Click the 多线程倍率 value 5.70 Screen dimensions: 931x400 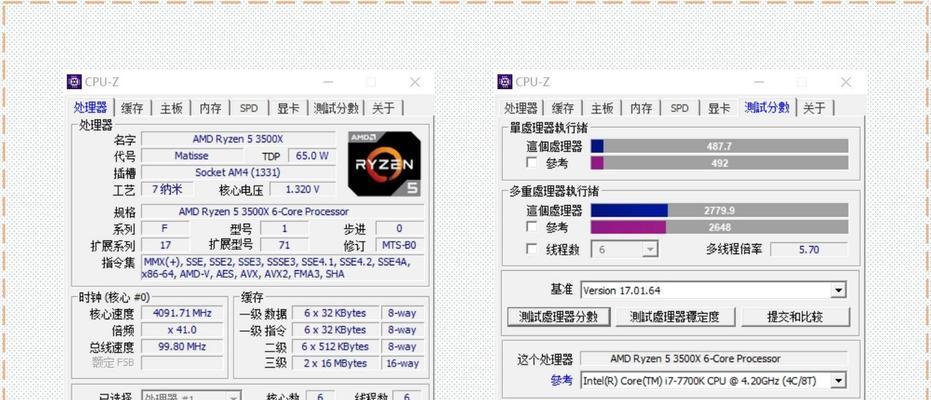[809, 249]
